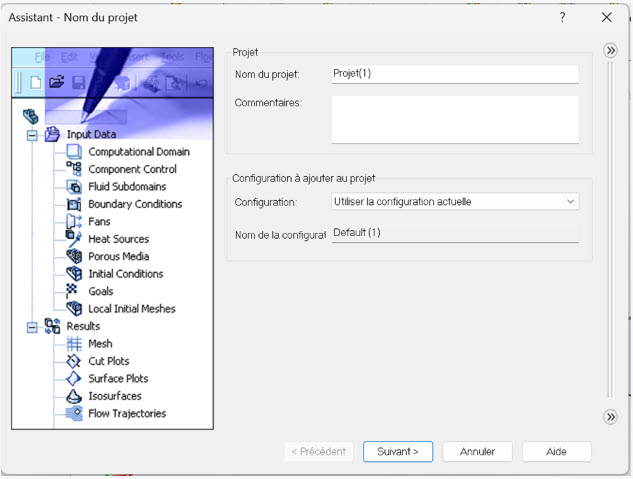
Task: Click the Flow Trajectories icon
Action: click(x=73, y=413)
